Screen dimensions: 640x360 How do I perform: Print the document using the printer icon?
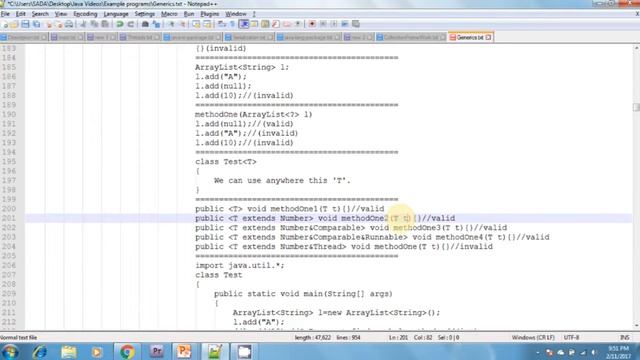69,24
